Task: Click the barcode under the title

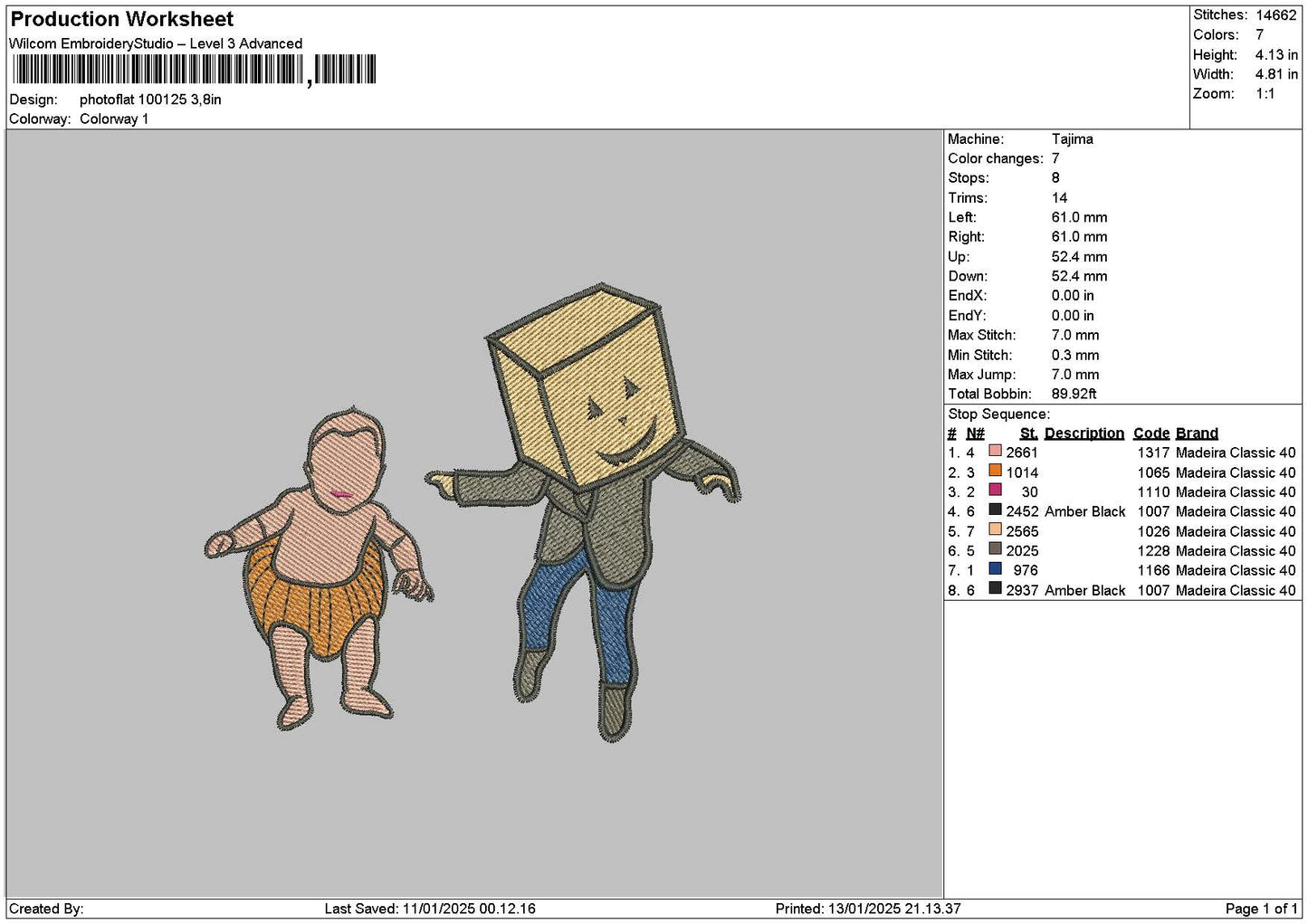Action: (194, 70)
